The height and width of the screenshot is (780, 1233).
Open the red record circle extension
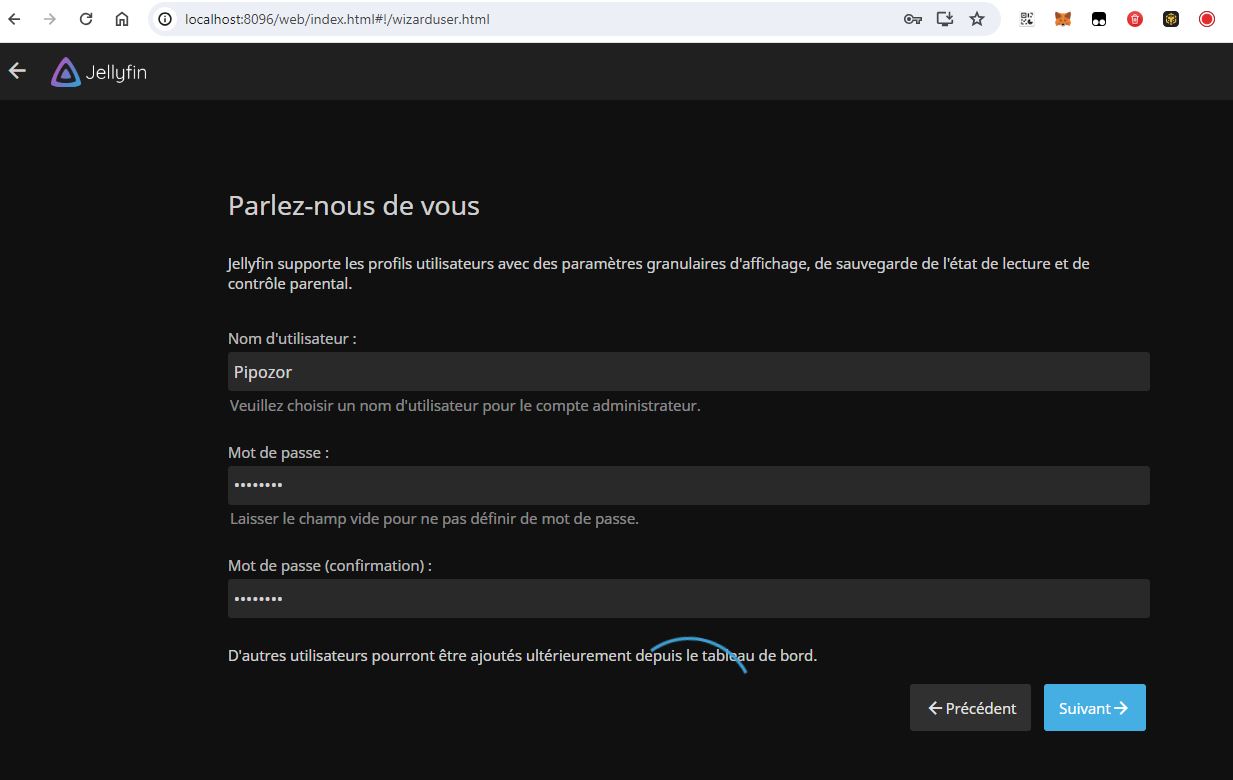point(1207,19)
